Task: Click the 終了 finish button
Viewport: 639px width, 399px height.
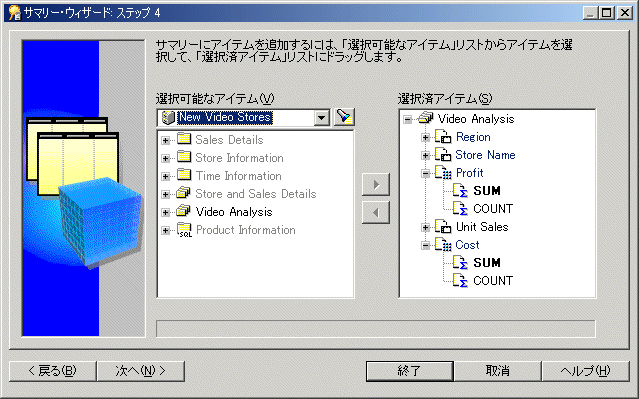Action: point(410,371)
